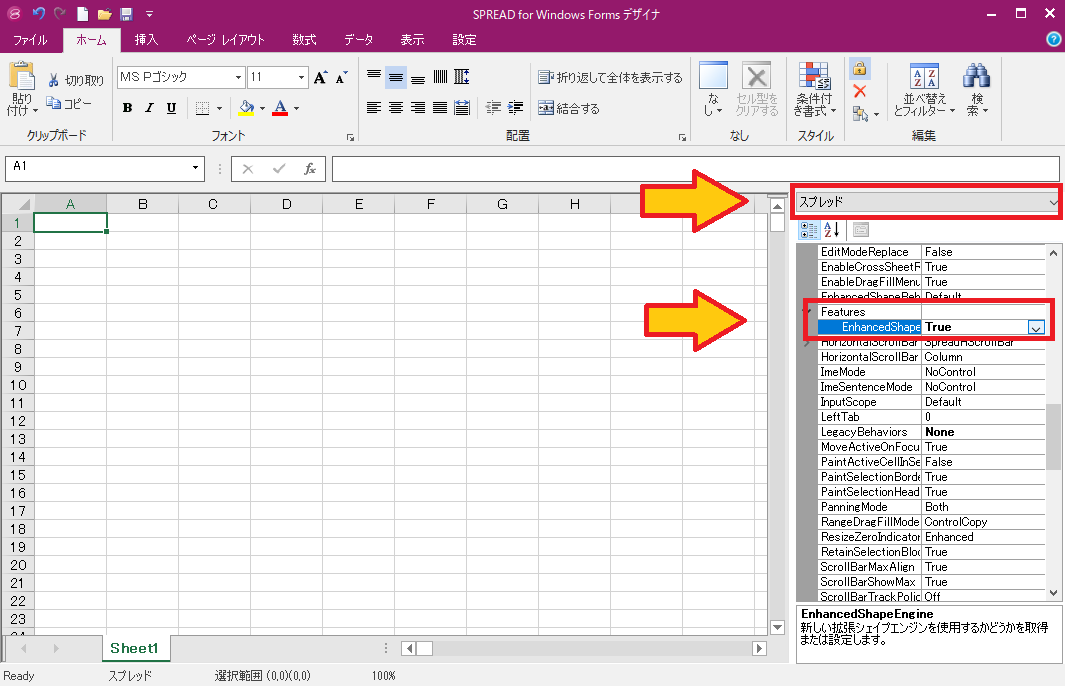This screenshot has width=1065, height=686.
Task: Click the Alphabetical sort icon in property grid
Action: pyautogui.click(x=832, y=230)
